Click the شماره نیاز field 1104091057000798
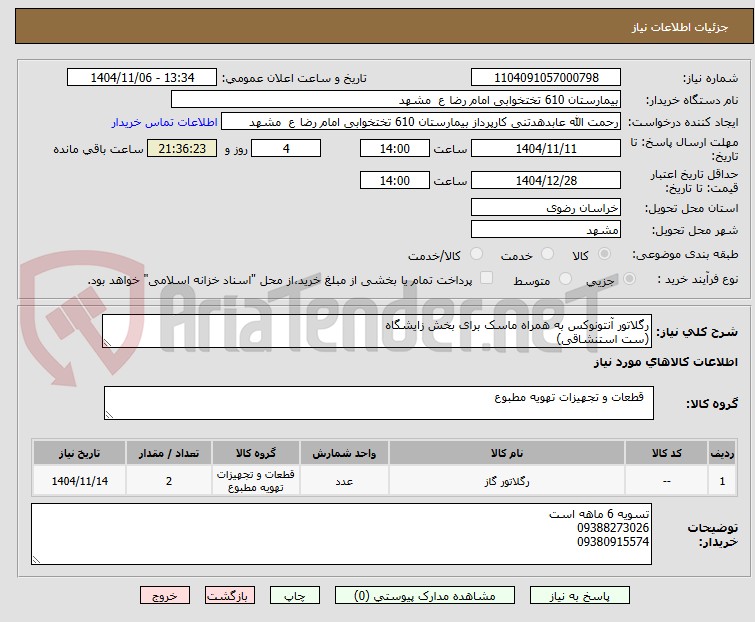This screenshot has height=622, width=755. pos(546,78)
